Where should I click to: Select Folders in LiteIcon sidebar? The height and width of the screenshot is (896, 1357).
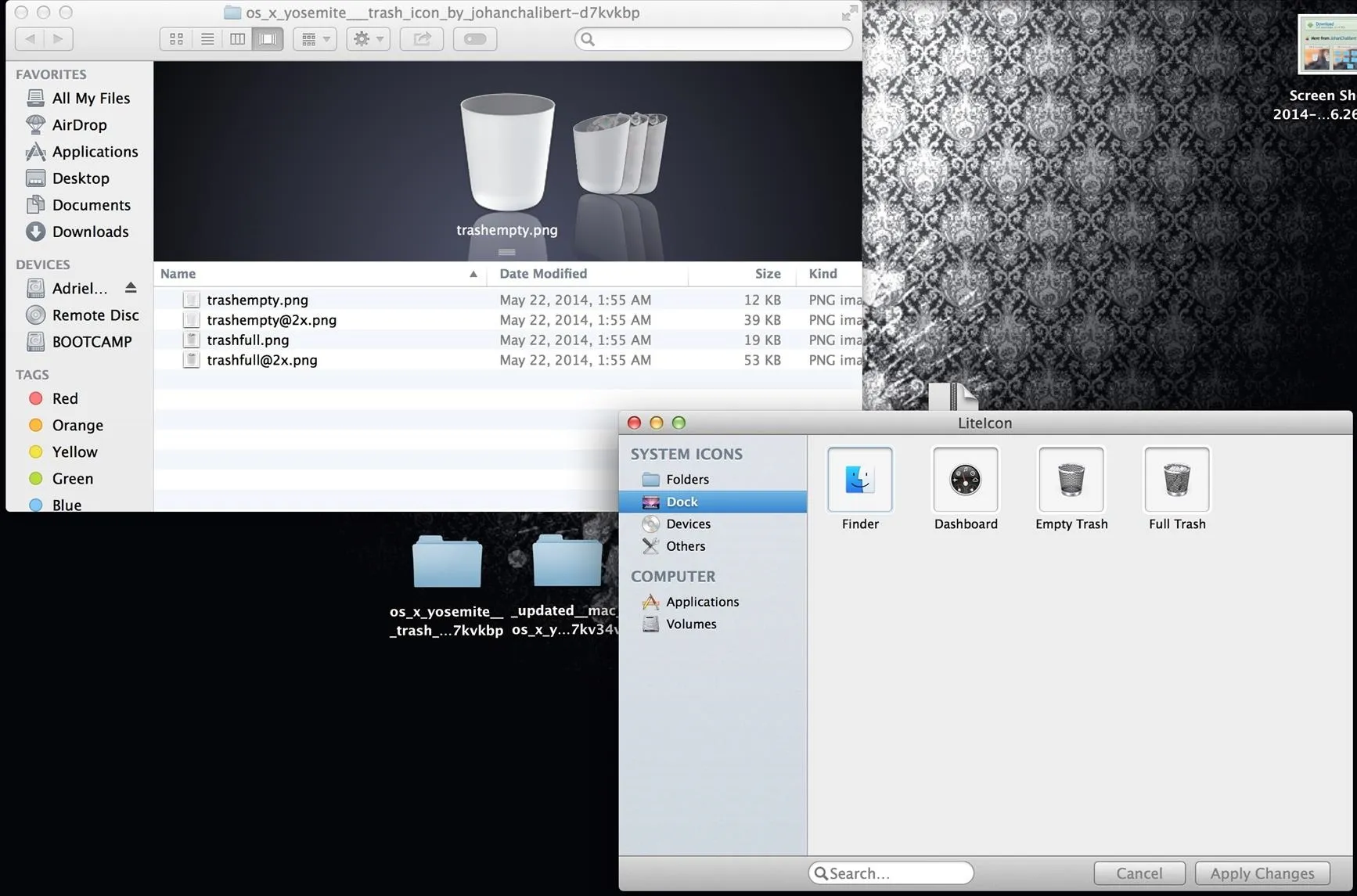[x=713, y=479]
